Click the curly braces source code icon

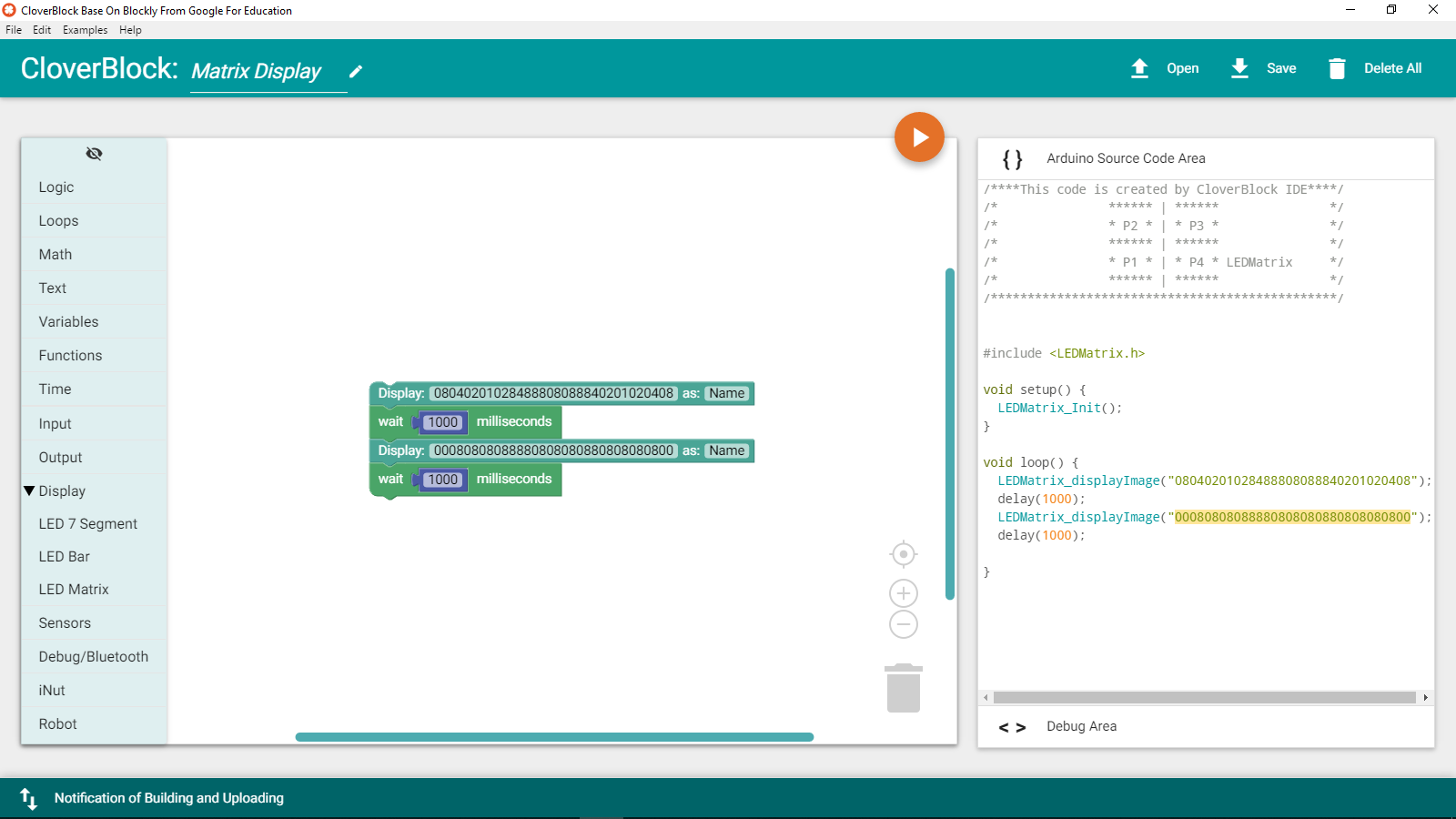click(1012, 159)
